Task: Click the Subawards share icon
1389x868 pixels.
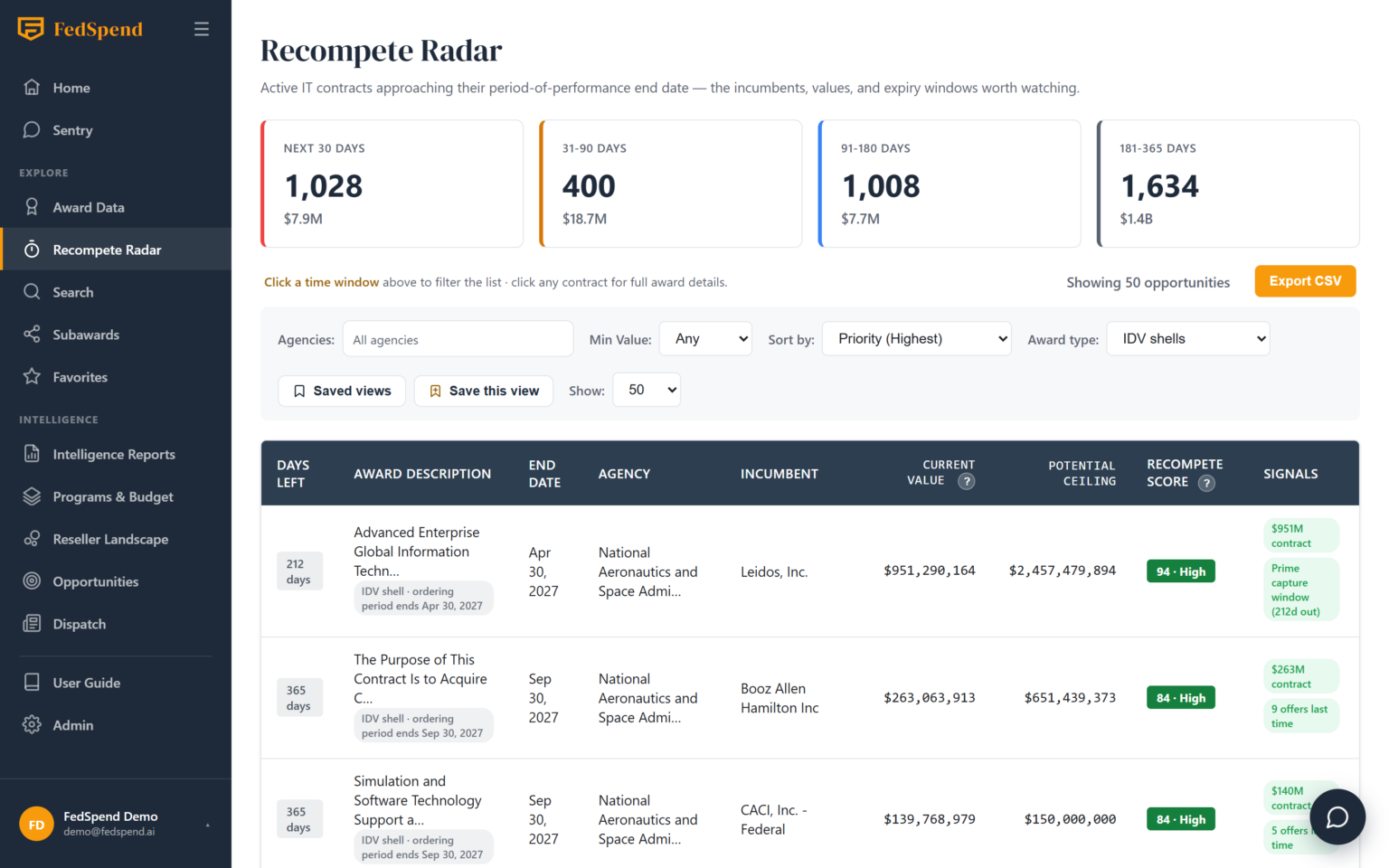Action: point(32,335)
